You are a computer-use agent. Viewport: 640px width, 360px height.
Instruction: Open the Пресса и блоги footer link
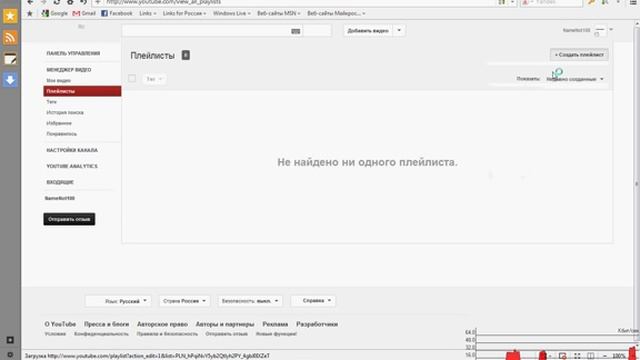tap(107, 324)
